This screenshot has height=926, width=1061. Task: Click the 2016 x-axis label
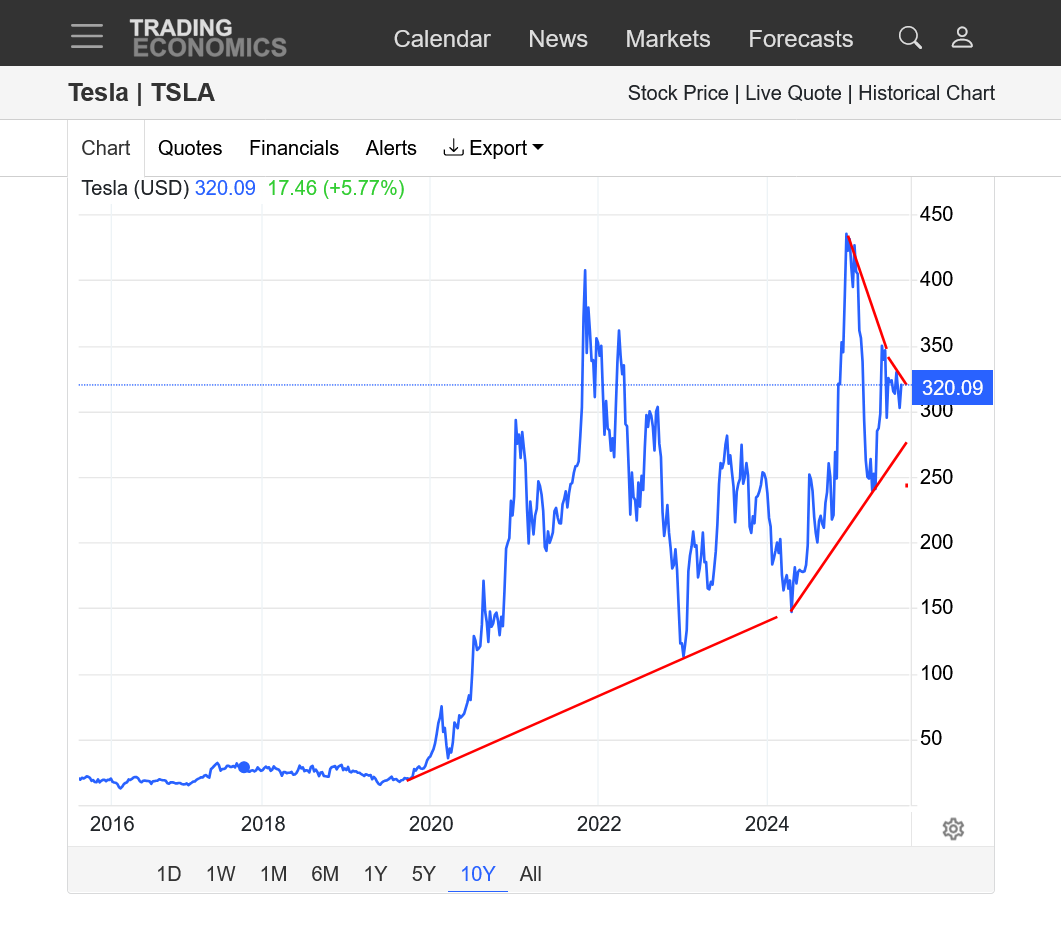point(112,824)
